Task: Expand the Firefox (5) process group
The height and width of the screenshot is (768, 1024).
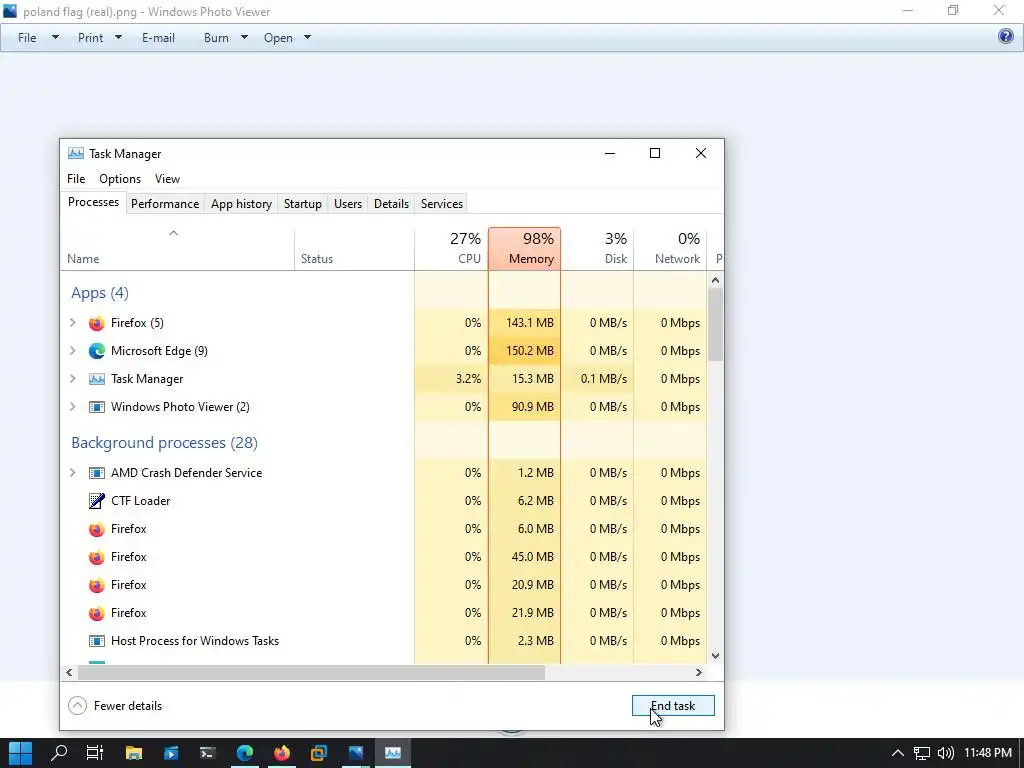Action: click(72, 323)
